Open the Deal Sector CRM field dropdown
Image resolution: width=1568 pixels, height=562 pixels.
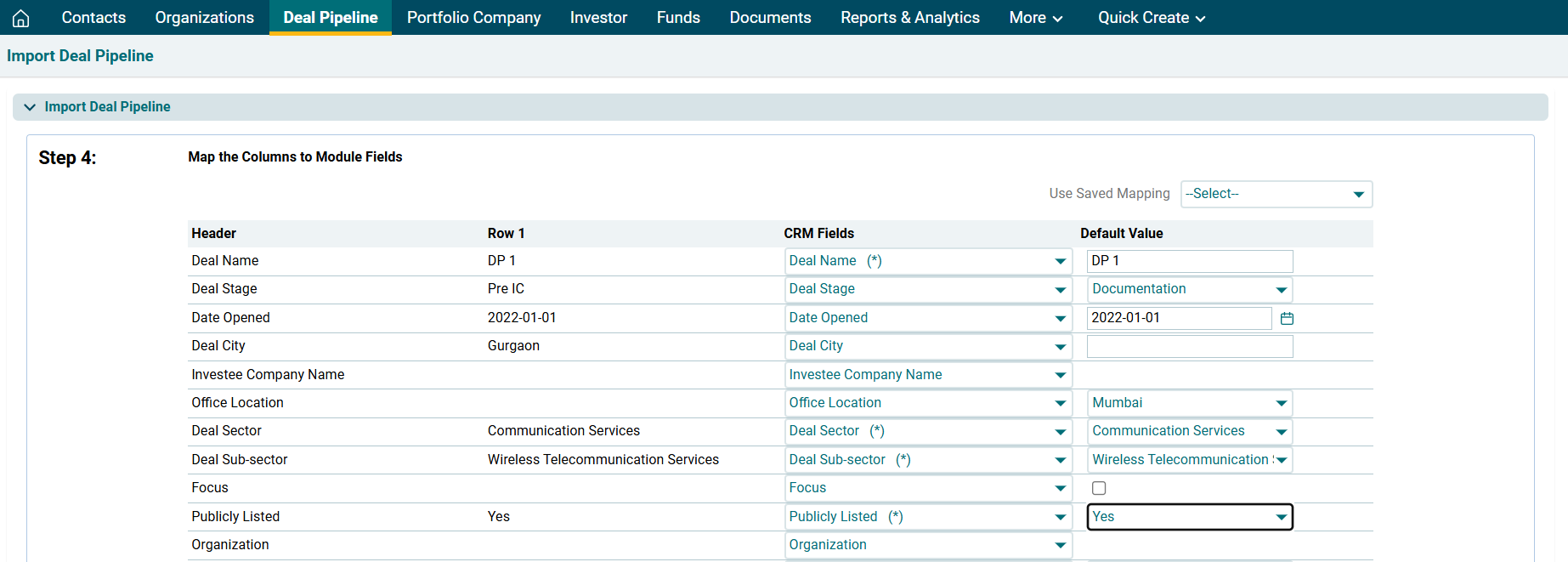(x=927, y=431)
